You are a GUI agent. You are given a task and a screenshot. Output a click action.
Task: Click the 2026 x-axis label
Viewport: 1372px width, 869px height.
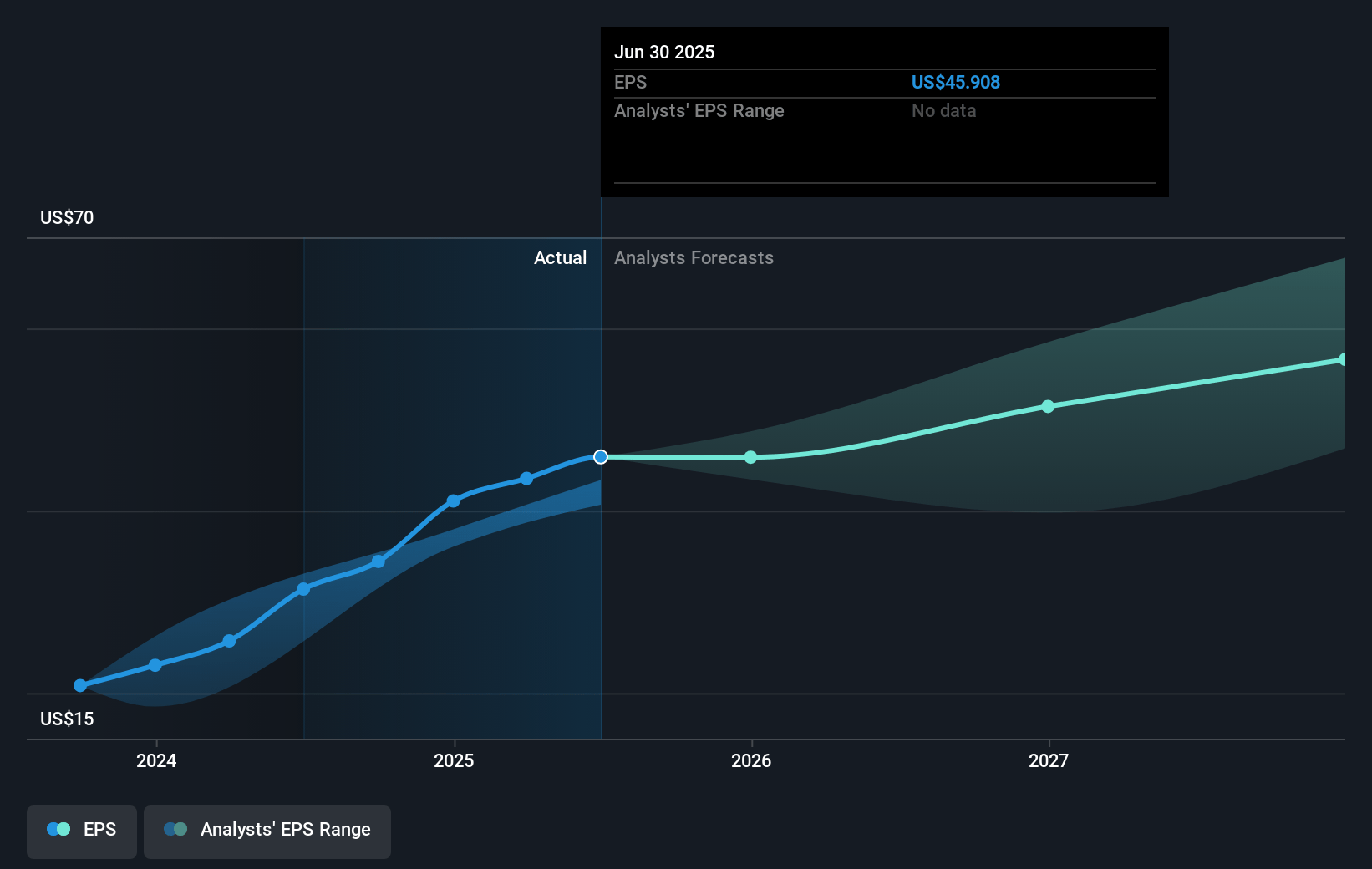point(751,760)
